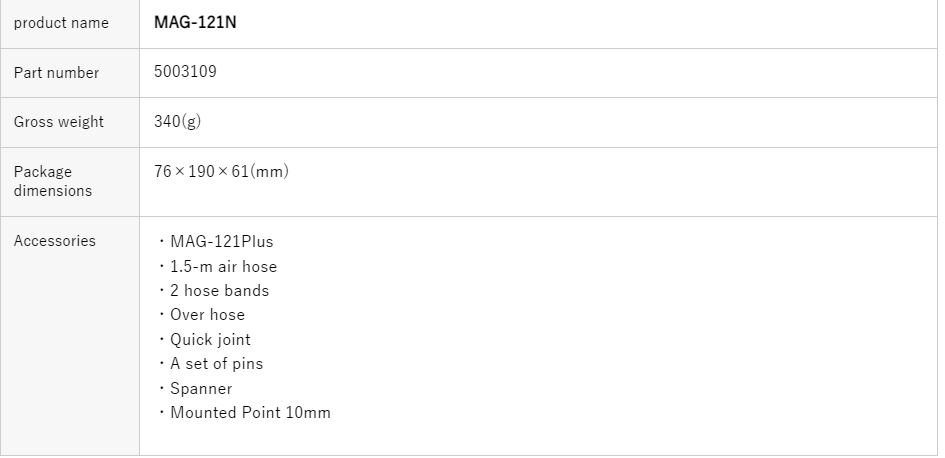Click the 'Quick joint' accessory item
This screenshot has height=458, width=945.
[x=210, y=340]
